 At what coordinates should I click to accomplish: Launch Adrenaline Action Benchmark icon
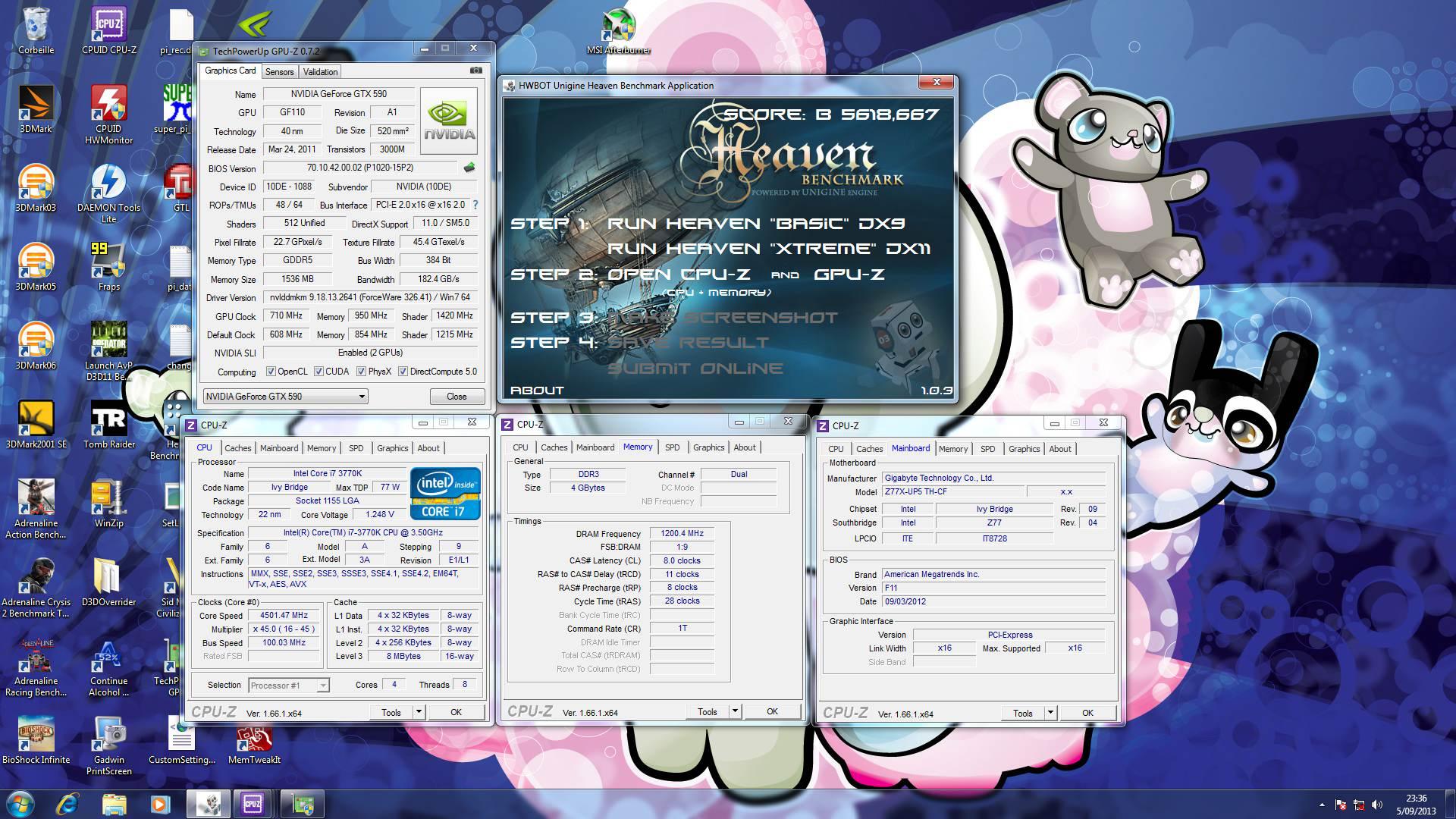(x=36, y=509)
